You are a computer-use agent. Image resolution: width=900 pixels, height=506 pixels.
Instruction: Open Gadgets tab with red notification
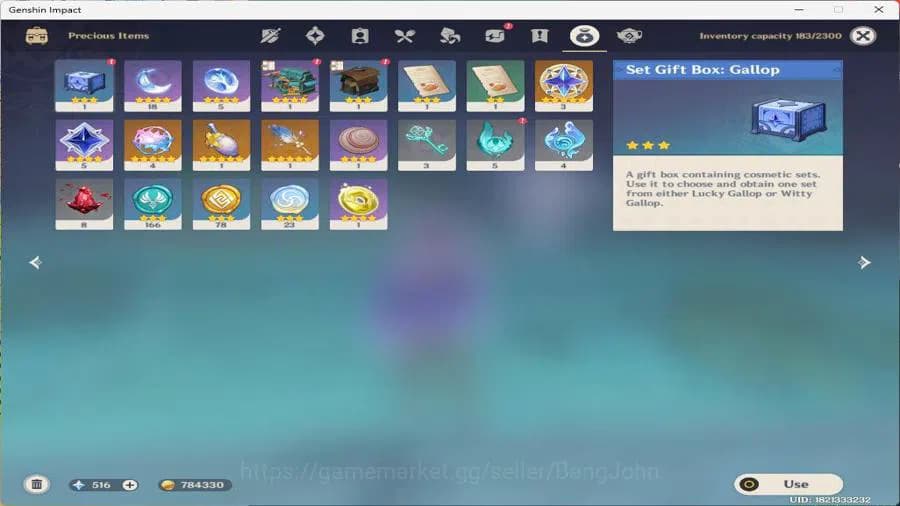[495, 36]
